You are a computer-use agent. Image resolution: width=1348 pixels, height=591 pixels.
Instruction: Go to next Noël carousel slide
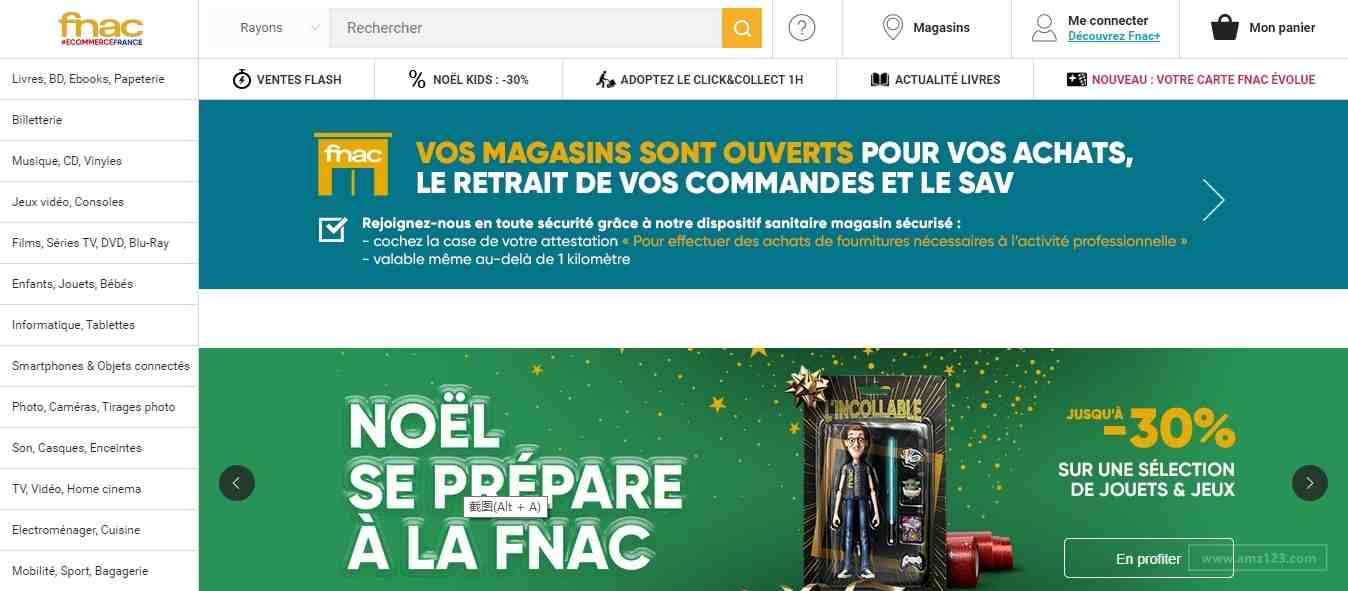1310,483
